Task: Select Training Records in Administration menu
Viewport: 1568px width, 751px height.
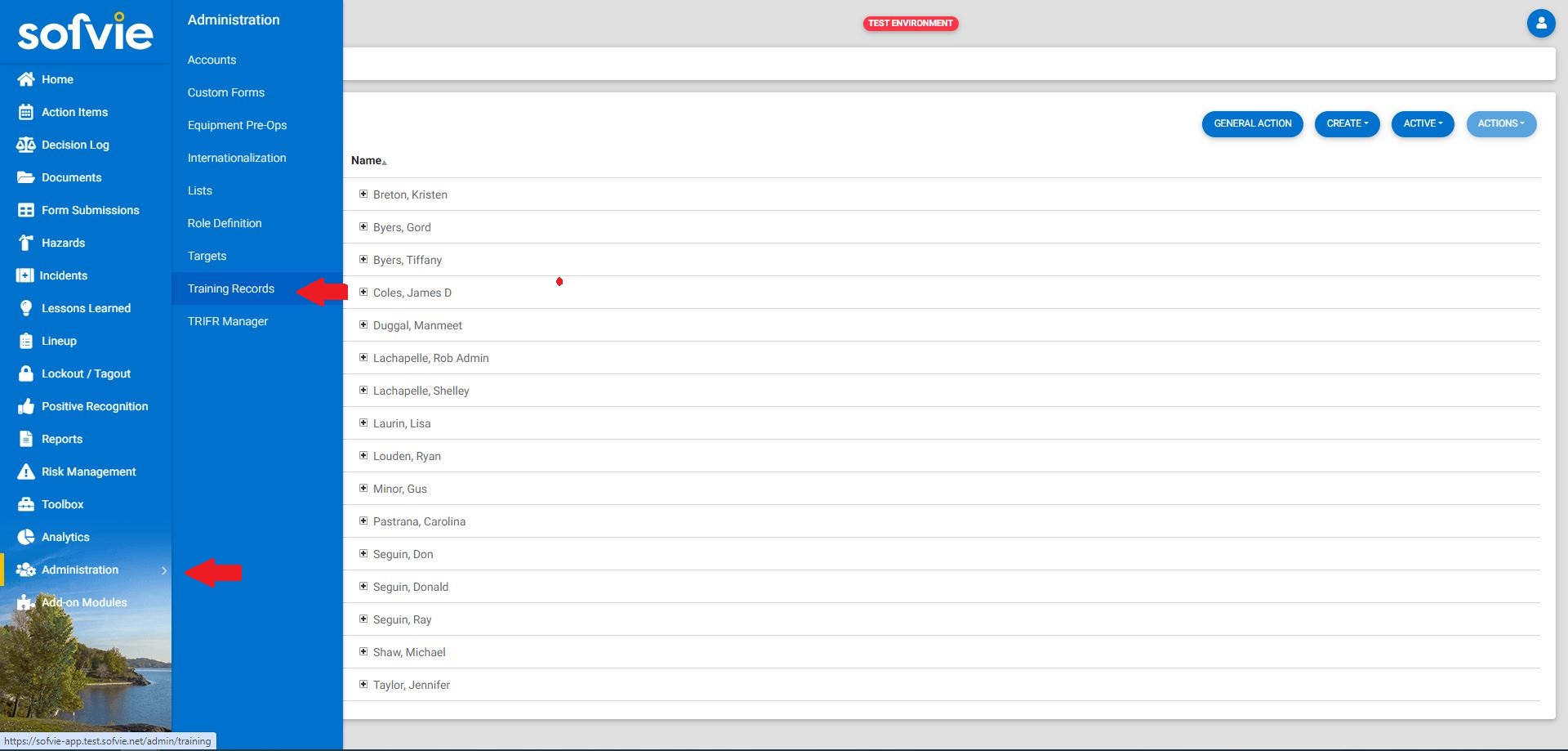Action: coord(231,288)
